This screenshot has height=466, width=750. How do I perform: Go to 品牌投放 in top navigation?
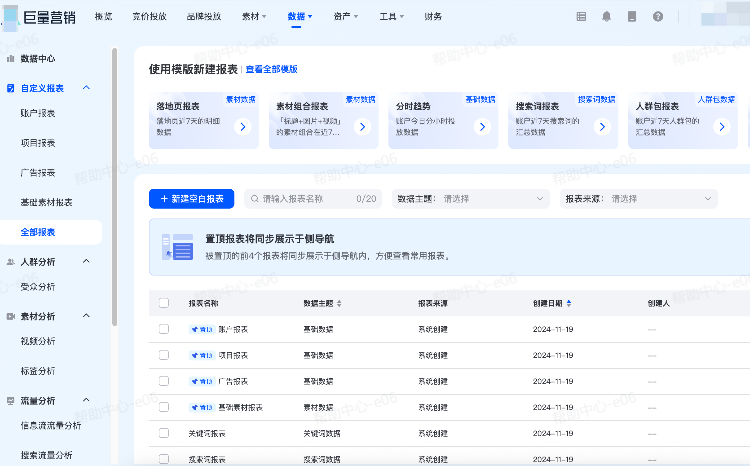(204, 16)
